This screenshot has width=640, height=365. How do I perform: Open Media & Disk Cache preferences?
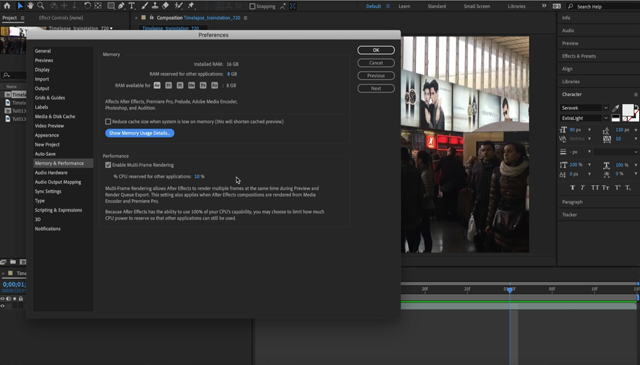click(x=55, y=116)
